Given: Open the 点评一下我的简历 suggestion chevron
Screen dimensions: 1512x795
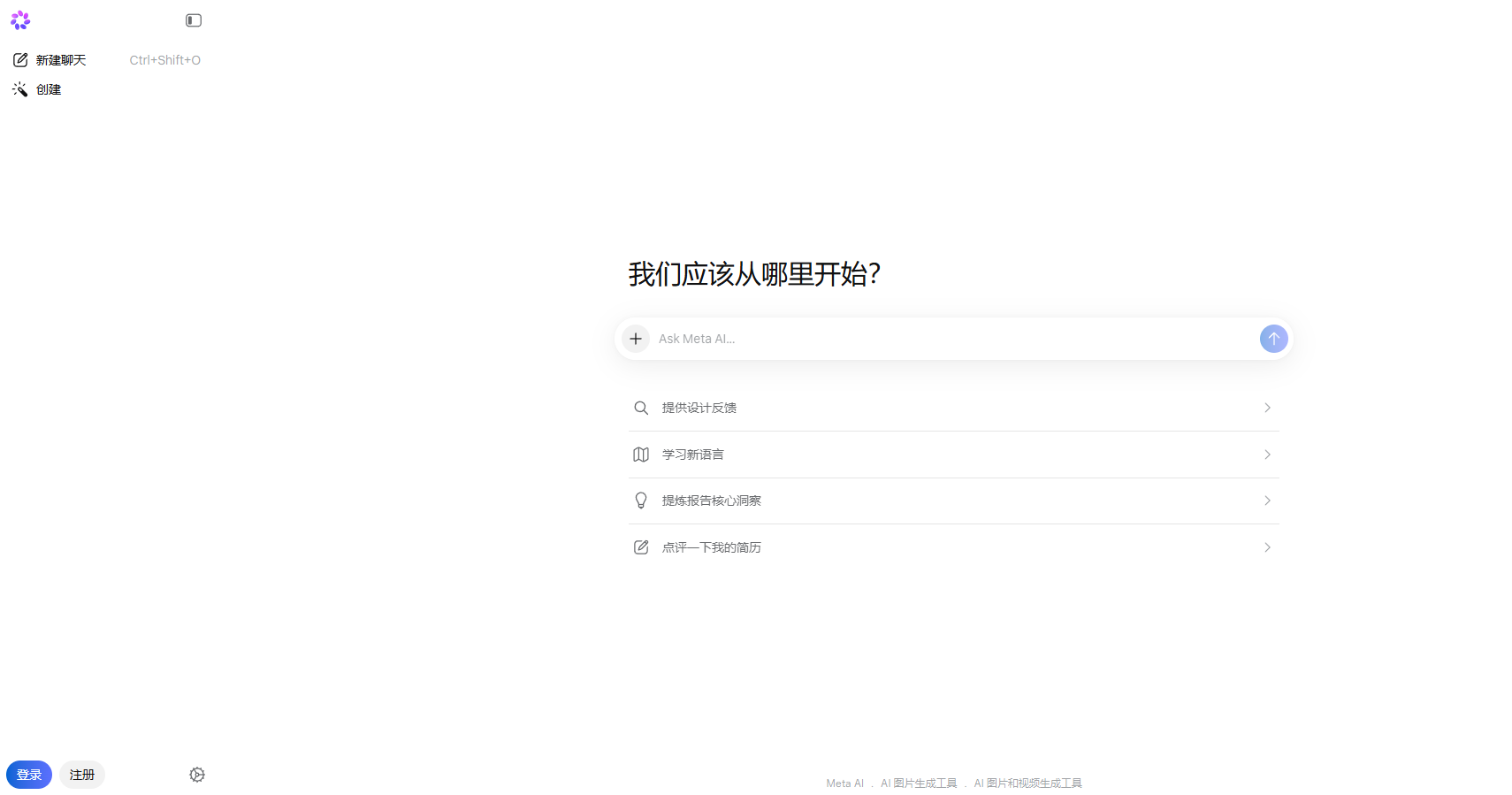Looking at the screenshot, I should (1267, 547).
